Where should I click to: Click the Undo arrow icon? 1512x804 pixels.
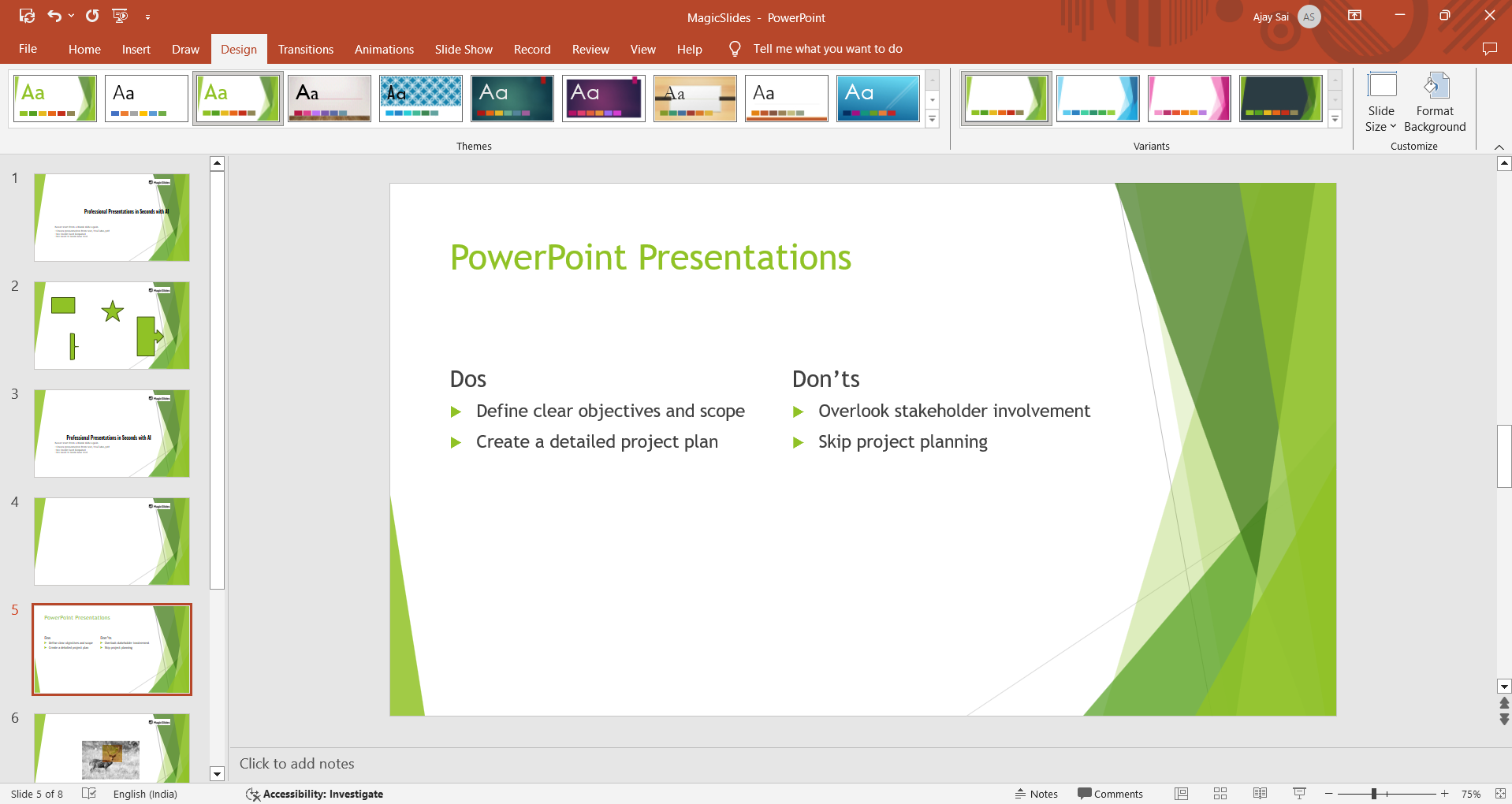click(x=54, y=16)
